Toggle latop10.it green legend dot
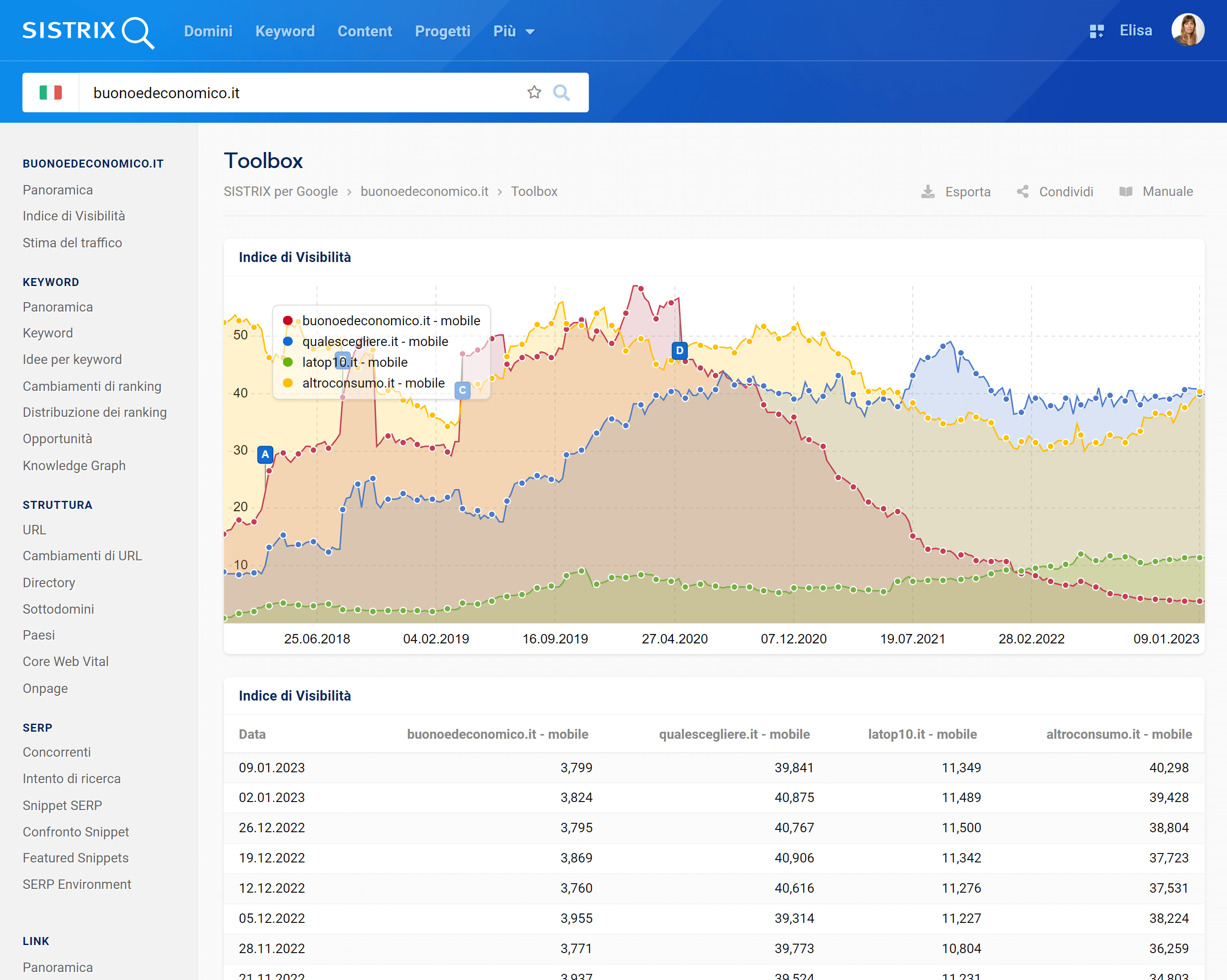The height and width of the screenshot is (980, 1227). pyautogui.click(x=288, y=362)
